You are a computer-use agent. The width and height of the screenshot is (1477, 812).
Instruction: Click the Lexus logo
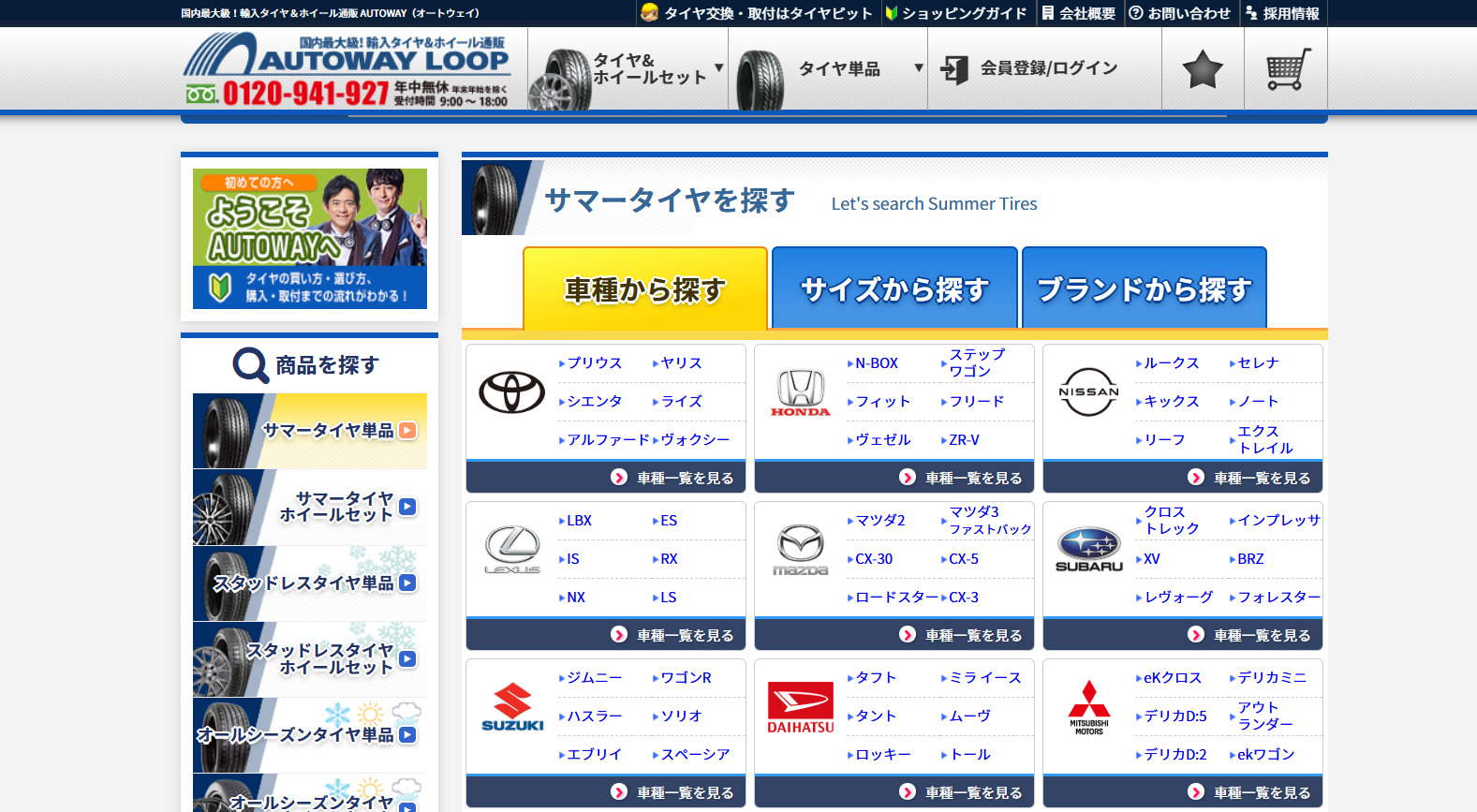(511, 550)
